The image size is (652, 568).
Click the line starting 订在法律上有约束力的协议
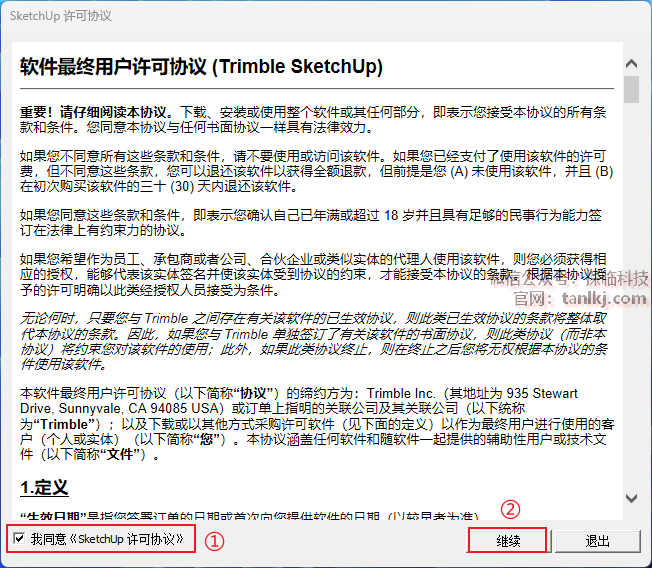click(x=103, y=230)
